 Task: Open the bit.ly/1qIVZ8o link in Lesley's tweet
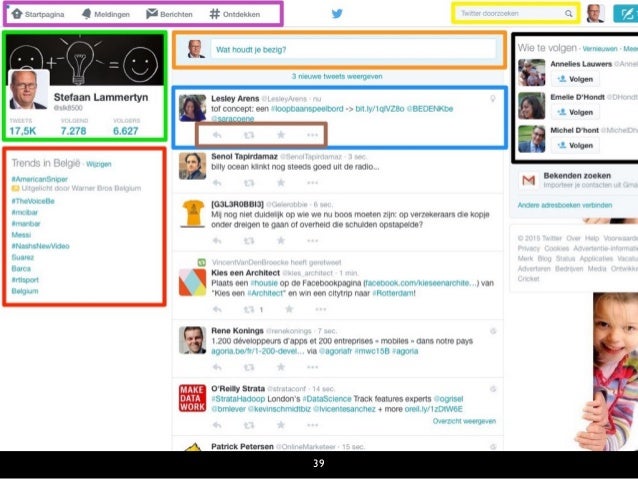point(380,109)
